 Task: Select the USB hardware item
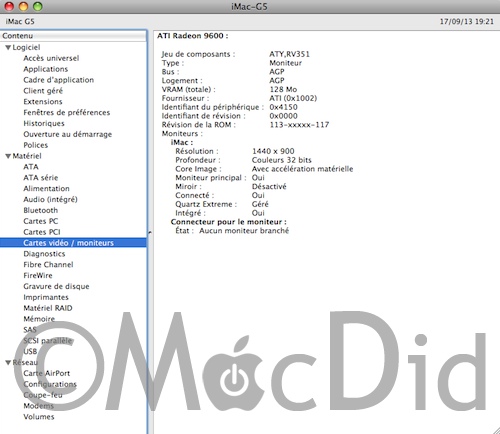tap(30, 351)
